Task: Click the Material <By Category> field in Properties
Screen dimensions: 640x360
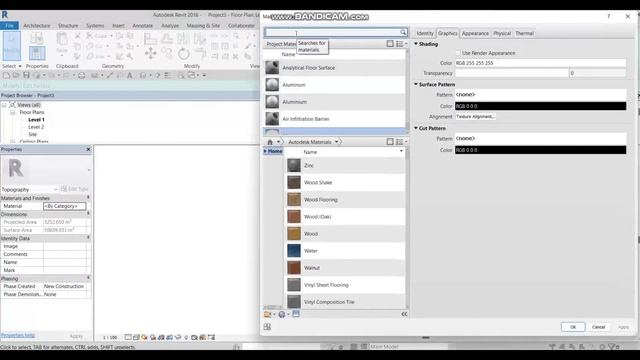Action: [x=64, y=206]
